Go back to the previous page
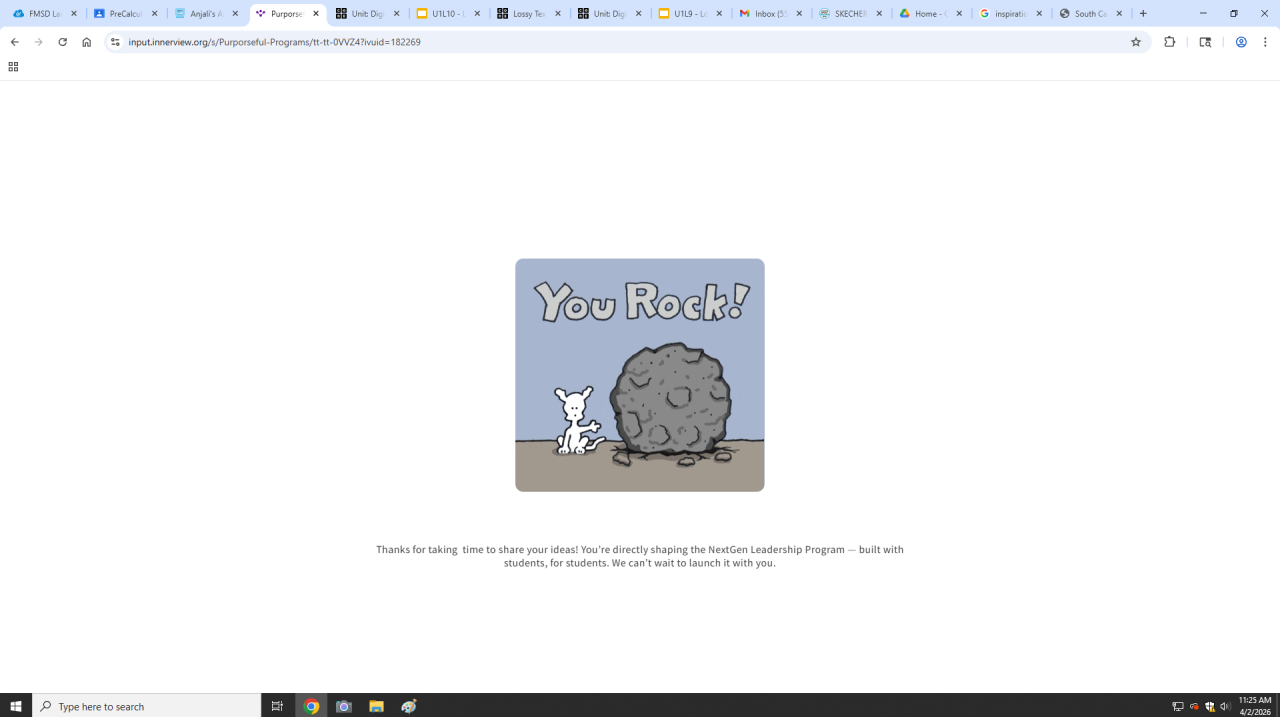 tap(15, 42)
